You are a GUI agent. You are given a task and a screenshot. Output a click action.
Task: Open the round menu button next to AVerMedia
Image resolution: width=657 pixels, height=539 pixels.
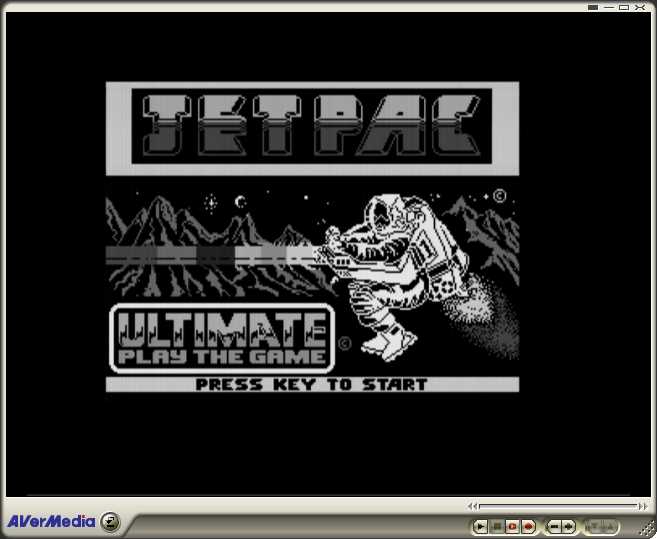point(111,522)
